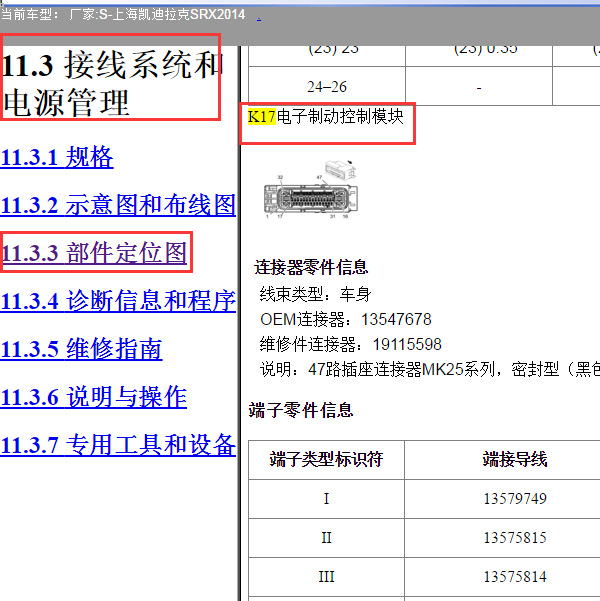Open the 11.3.6 说明与操作 link
The image size is (600, 601).
coord(94,397)
